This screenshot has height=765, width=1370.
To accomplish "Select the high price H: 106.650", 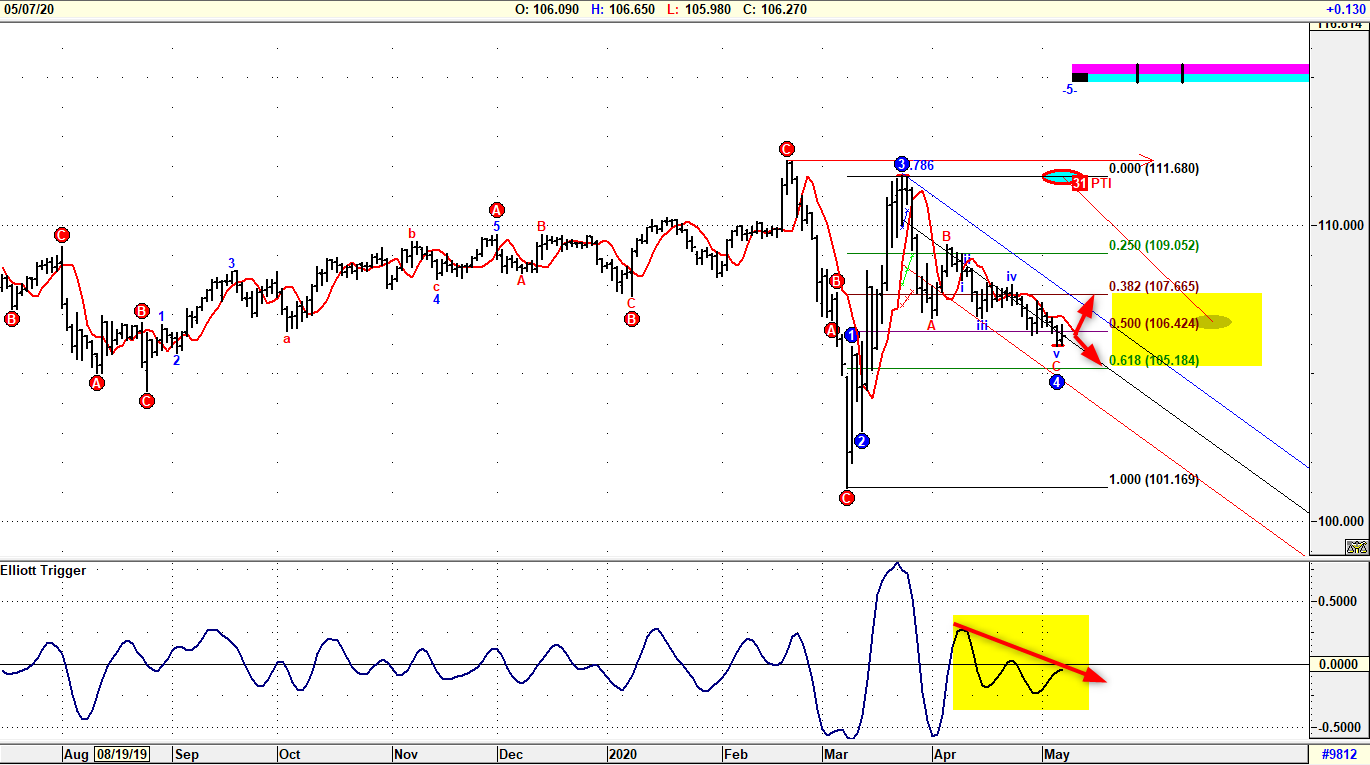I will [623, 9].
